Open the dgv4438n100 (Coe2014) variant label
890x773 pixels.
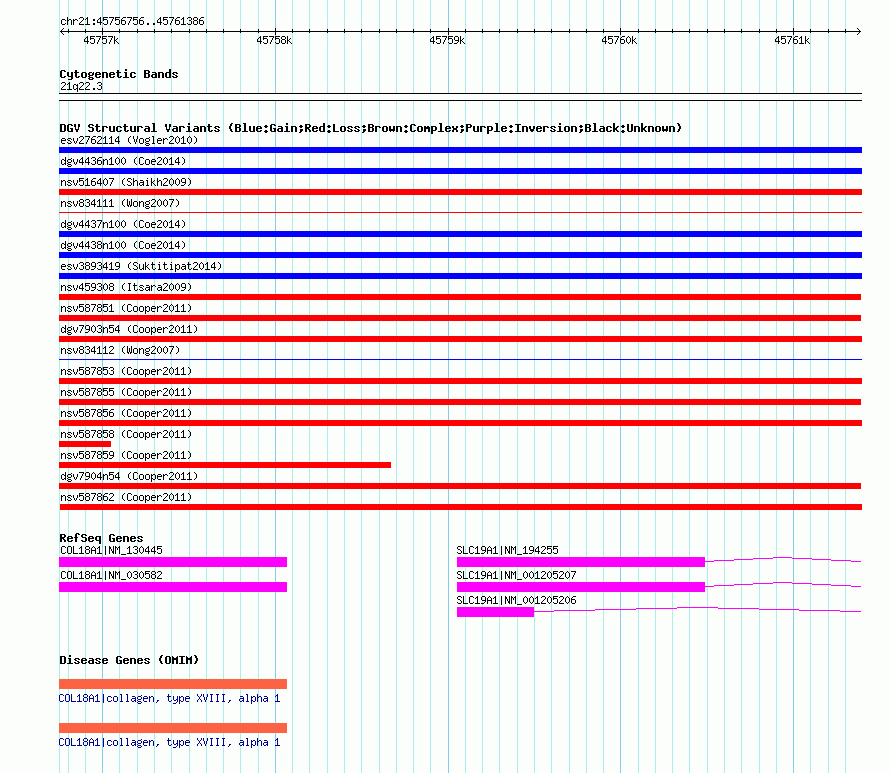(x=123, y=245)
